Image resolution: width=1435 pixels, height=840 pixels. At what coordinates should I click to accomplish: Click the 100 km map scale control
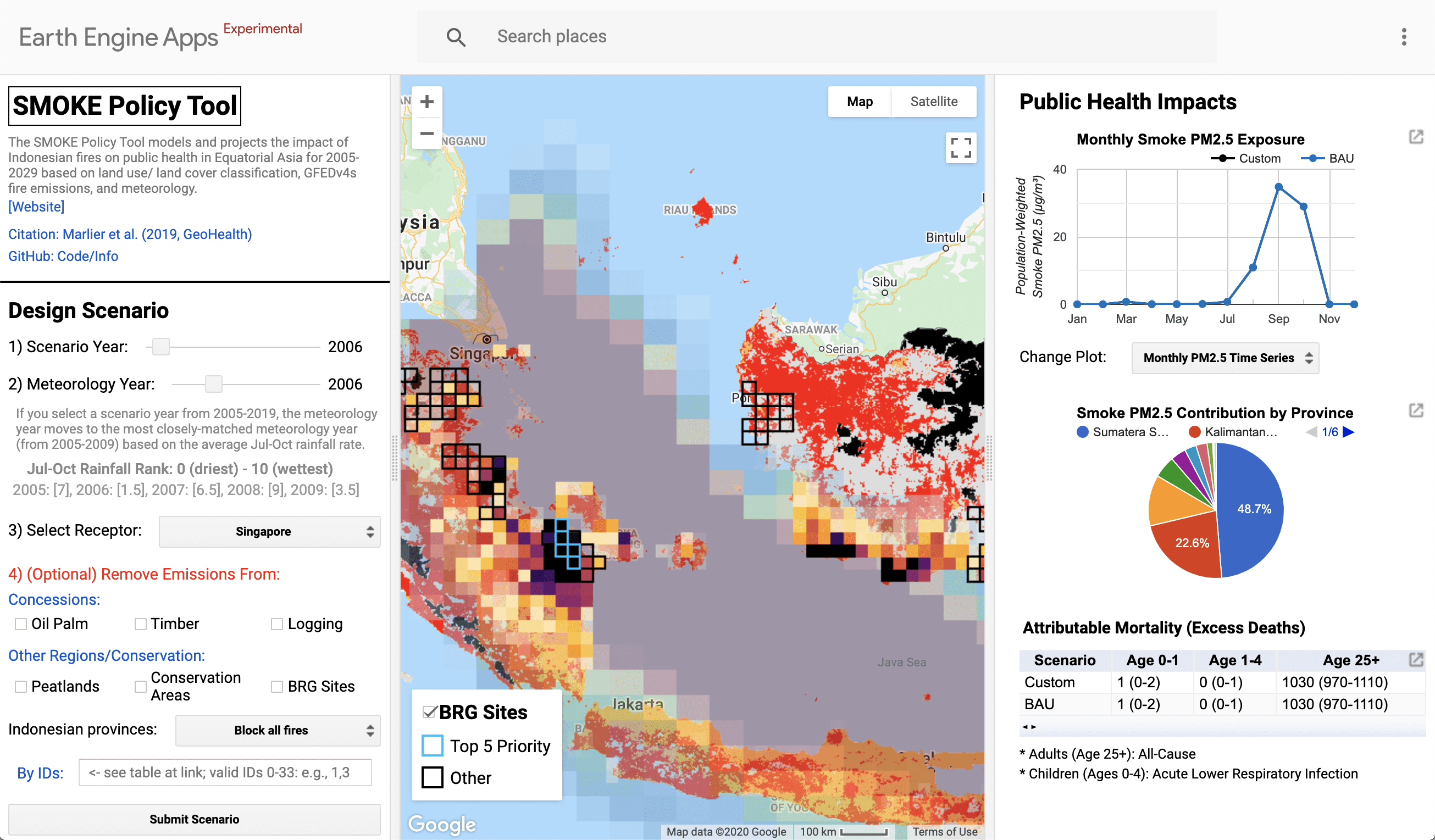[x=843, y=831]
